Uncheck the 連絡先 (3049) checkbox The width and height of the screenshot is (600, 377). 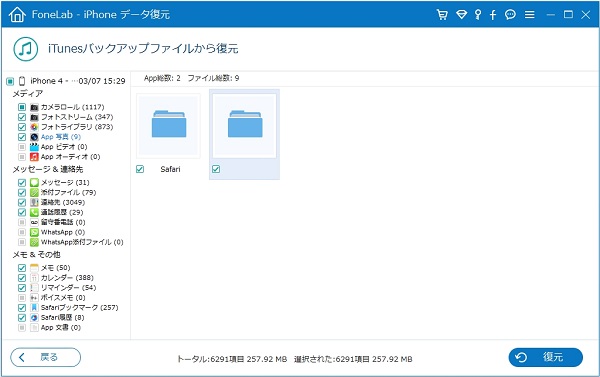22,202
